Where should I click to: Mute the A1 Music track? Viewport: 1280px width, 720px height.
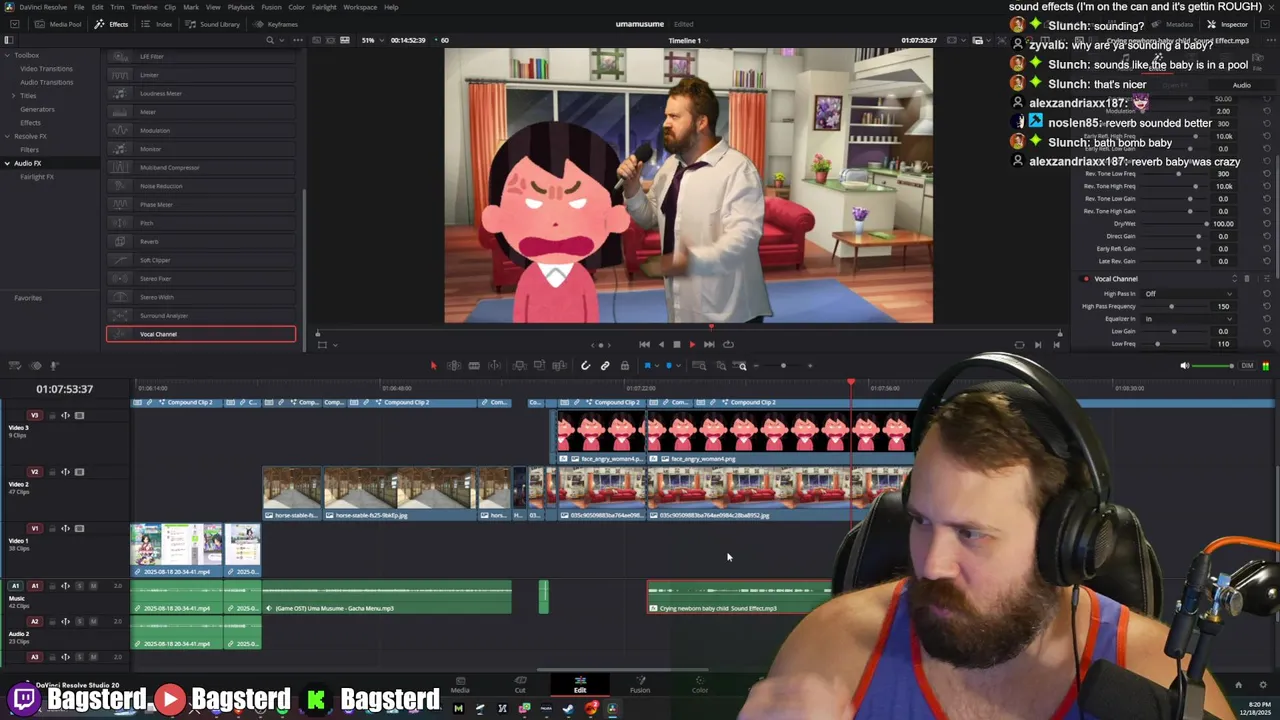point(93,586)
